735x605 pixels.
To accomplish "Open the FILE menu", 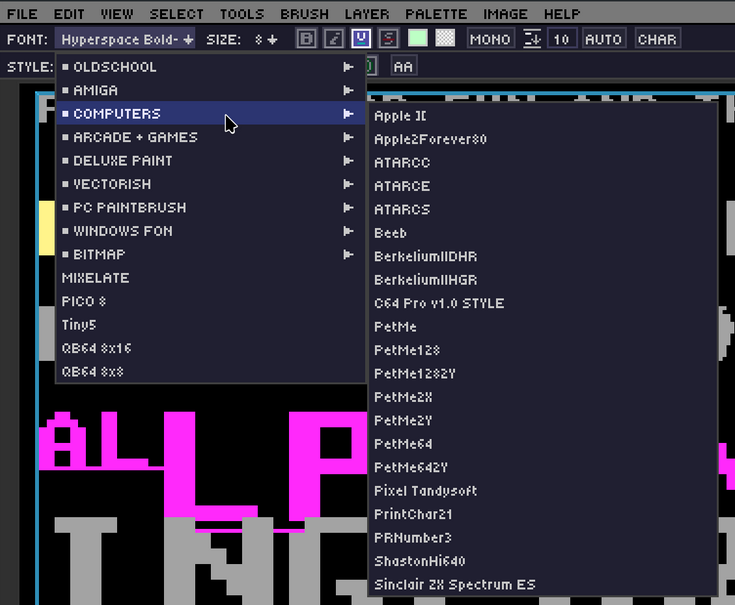I will tap(22, 14).
